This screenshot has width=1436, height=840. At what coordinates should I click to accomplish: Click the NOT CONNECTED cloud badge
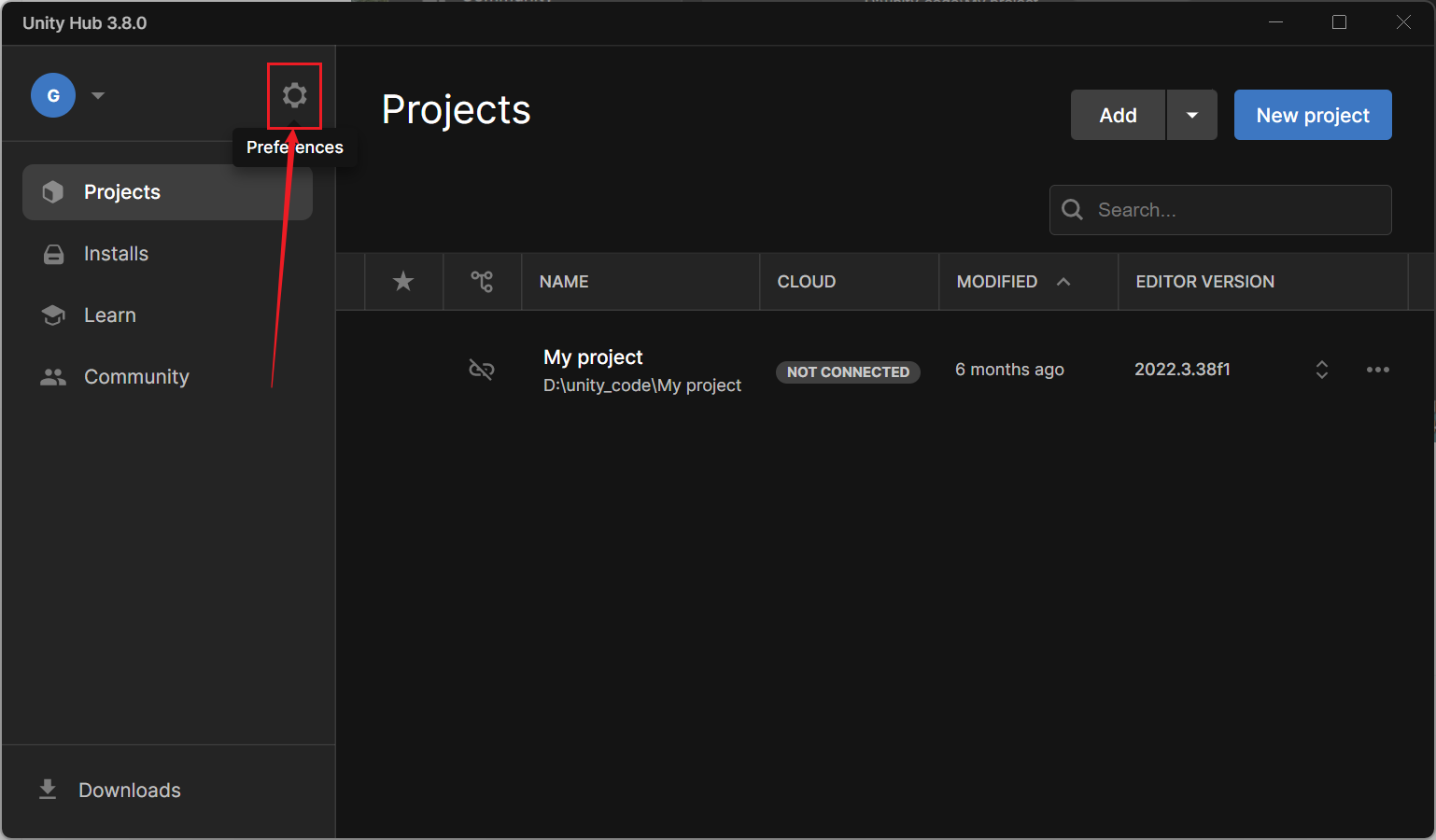(x=848, y=372)
